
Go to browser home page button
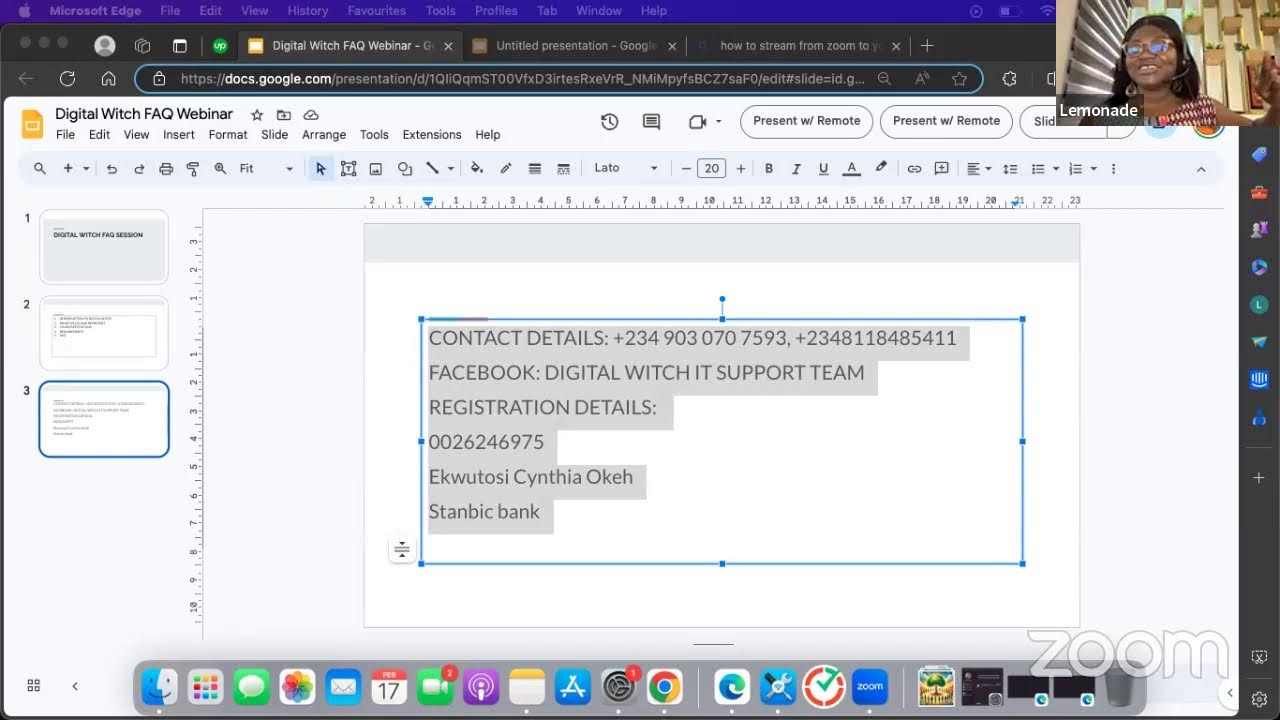109,79
